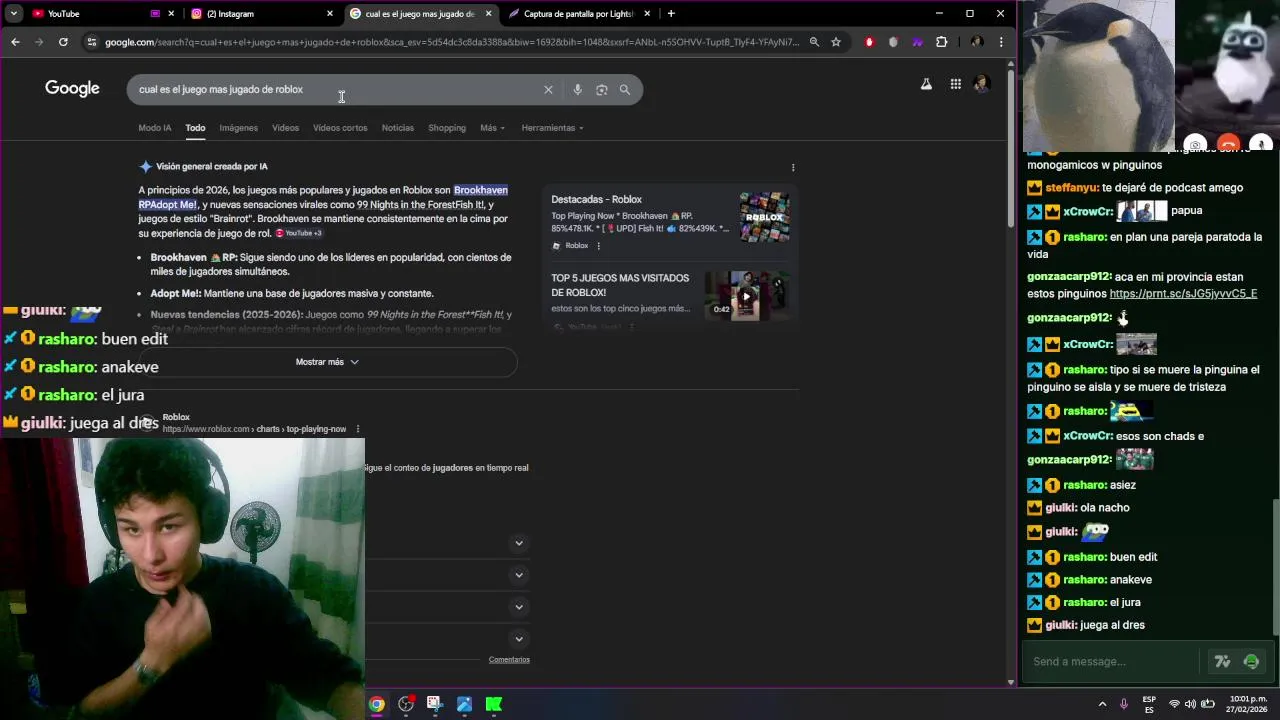Clear the search box with X

548,90
